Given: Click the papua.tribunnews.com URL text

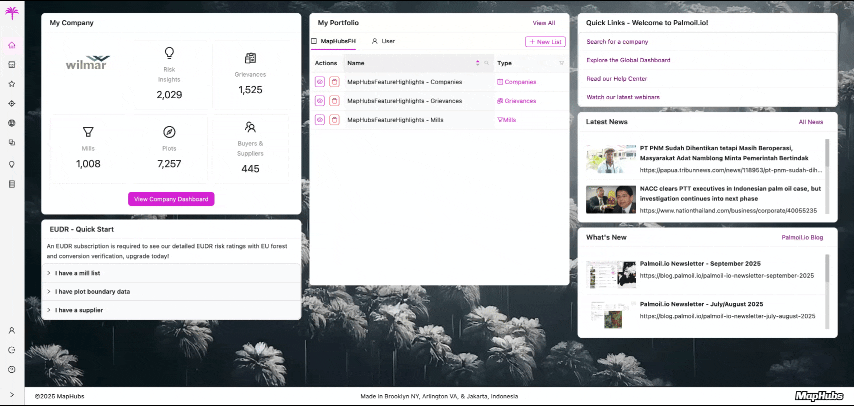Looking at the screenshot, I should point(730,170).
